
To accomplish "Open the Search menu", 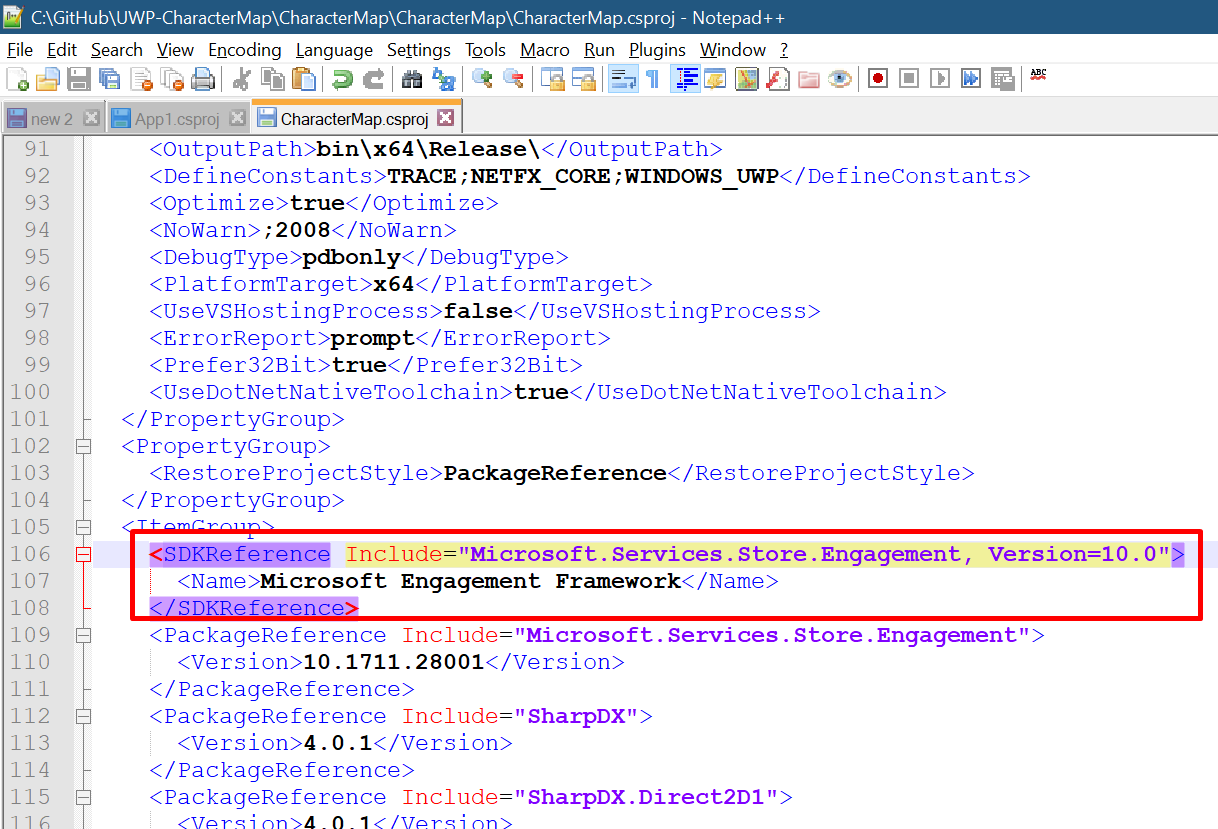I will coord(117,50).
